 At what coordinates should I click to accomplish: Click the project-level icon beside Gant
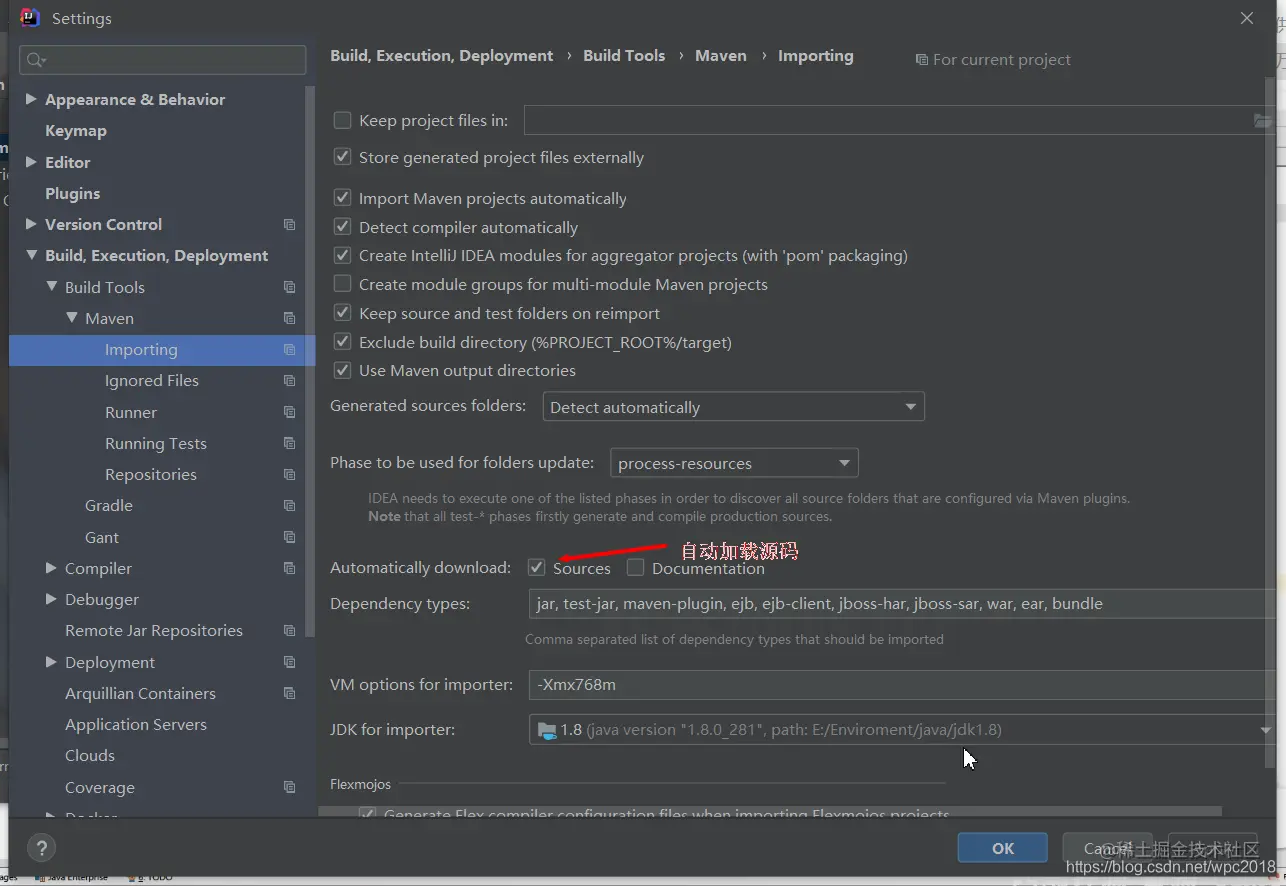[289, 537]
